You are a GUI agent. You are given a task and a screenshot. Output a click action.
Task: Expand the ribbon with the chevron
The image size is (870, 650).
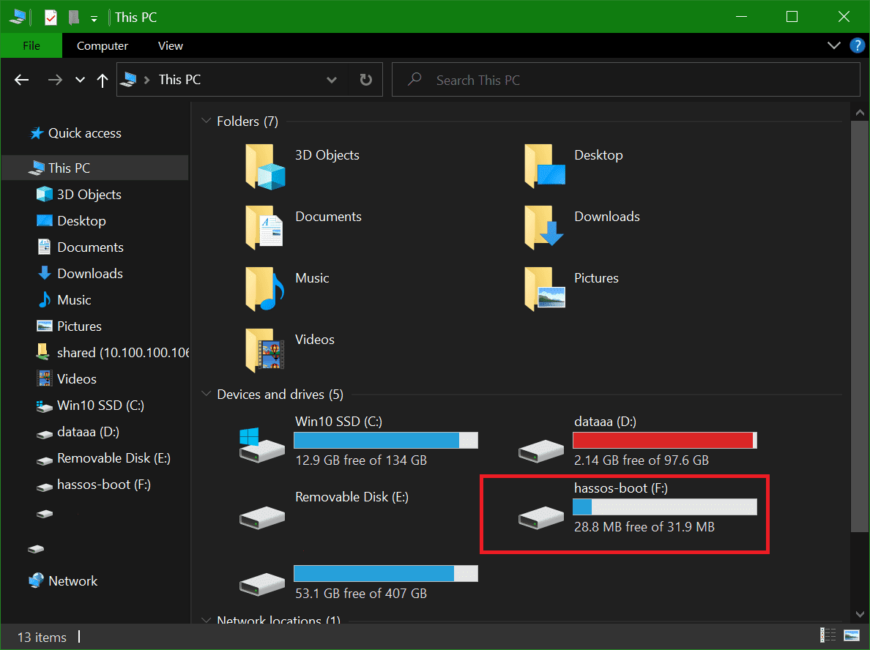click(x=835, y=46)
